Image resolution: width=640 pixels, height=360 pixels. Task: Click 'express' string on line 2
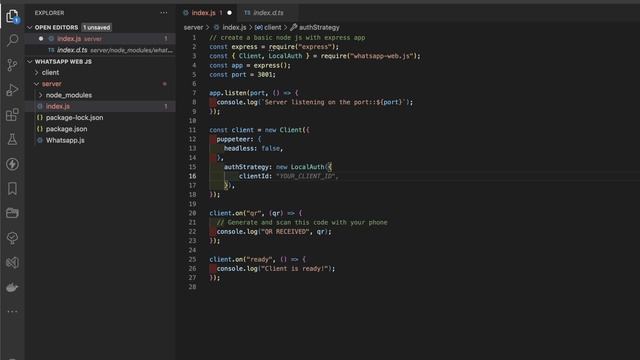pyautogui.click(x=315, y=47)
